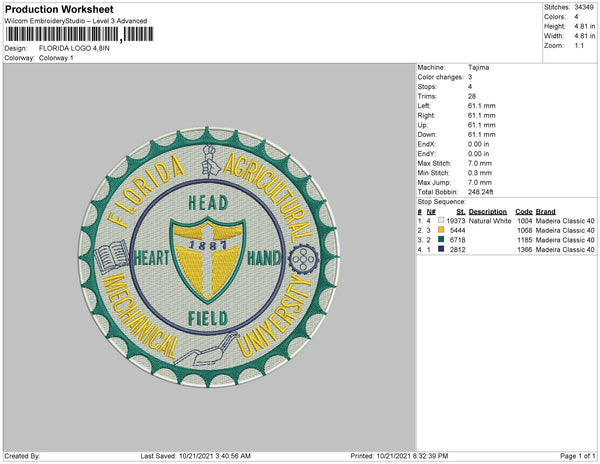
Task: Click the Up value "61.1 mm"
Action: point(481,125)
